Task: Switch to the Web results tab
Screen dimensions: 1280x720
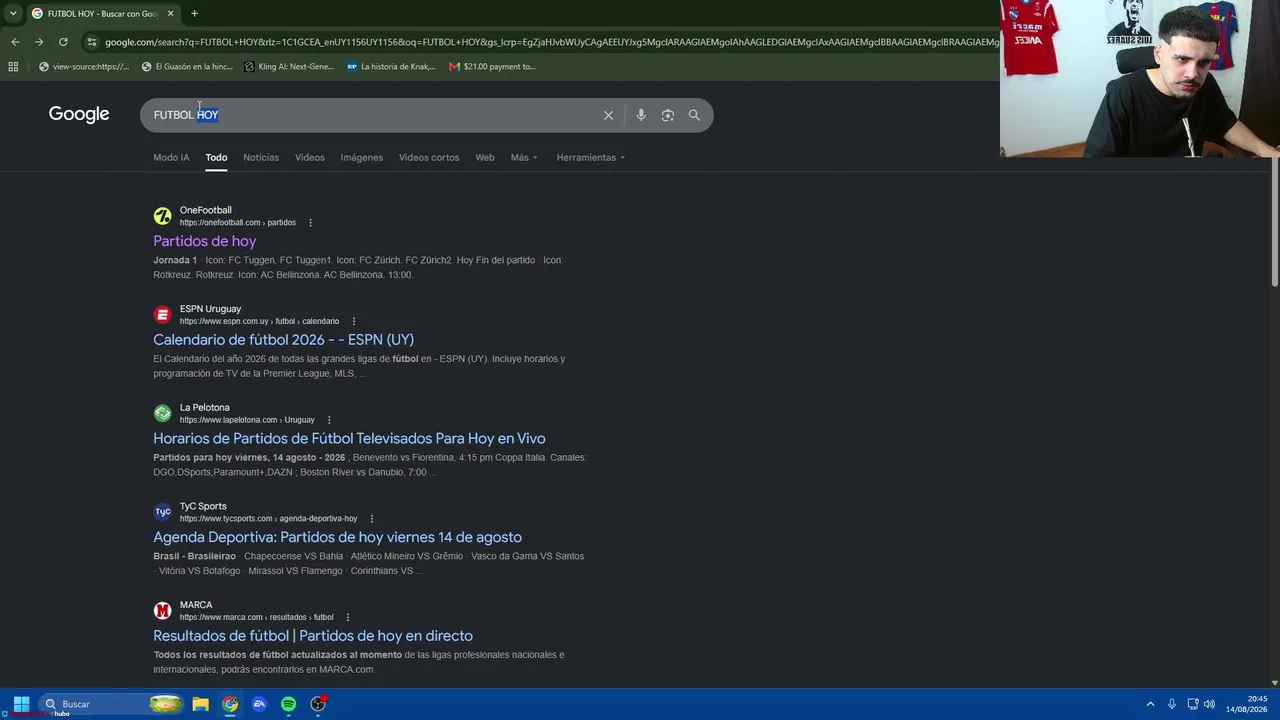Action: coord(485,158)
